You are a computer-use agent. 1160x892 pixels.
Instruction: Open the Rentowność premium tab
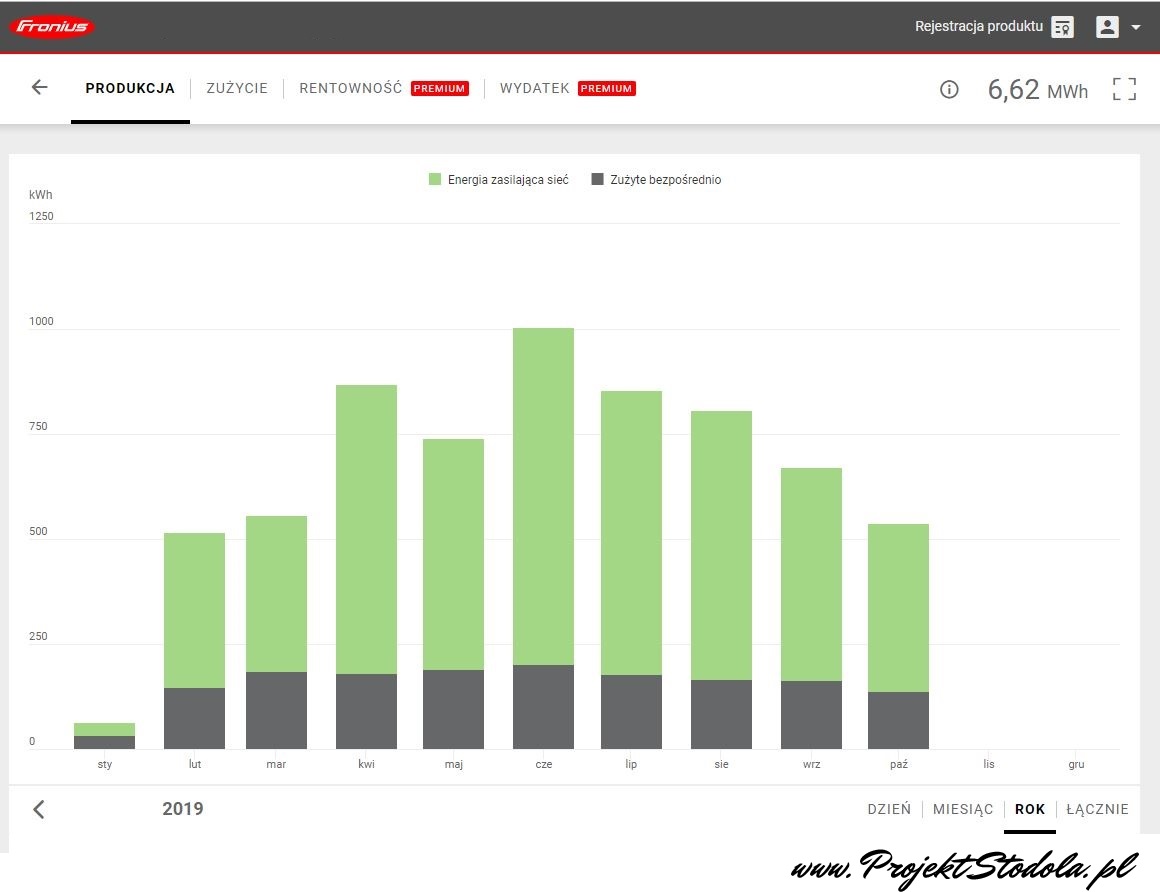(350, 88)
